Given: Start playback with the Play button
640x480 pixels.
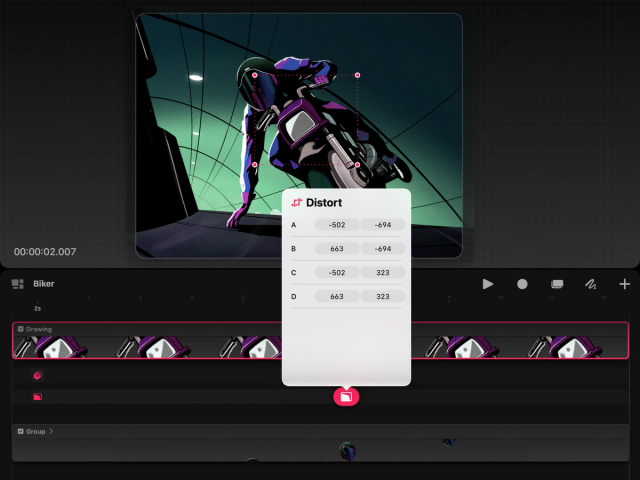Looking at the screenshot, I should pos(487,284).
